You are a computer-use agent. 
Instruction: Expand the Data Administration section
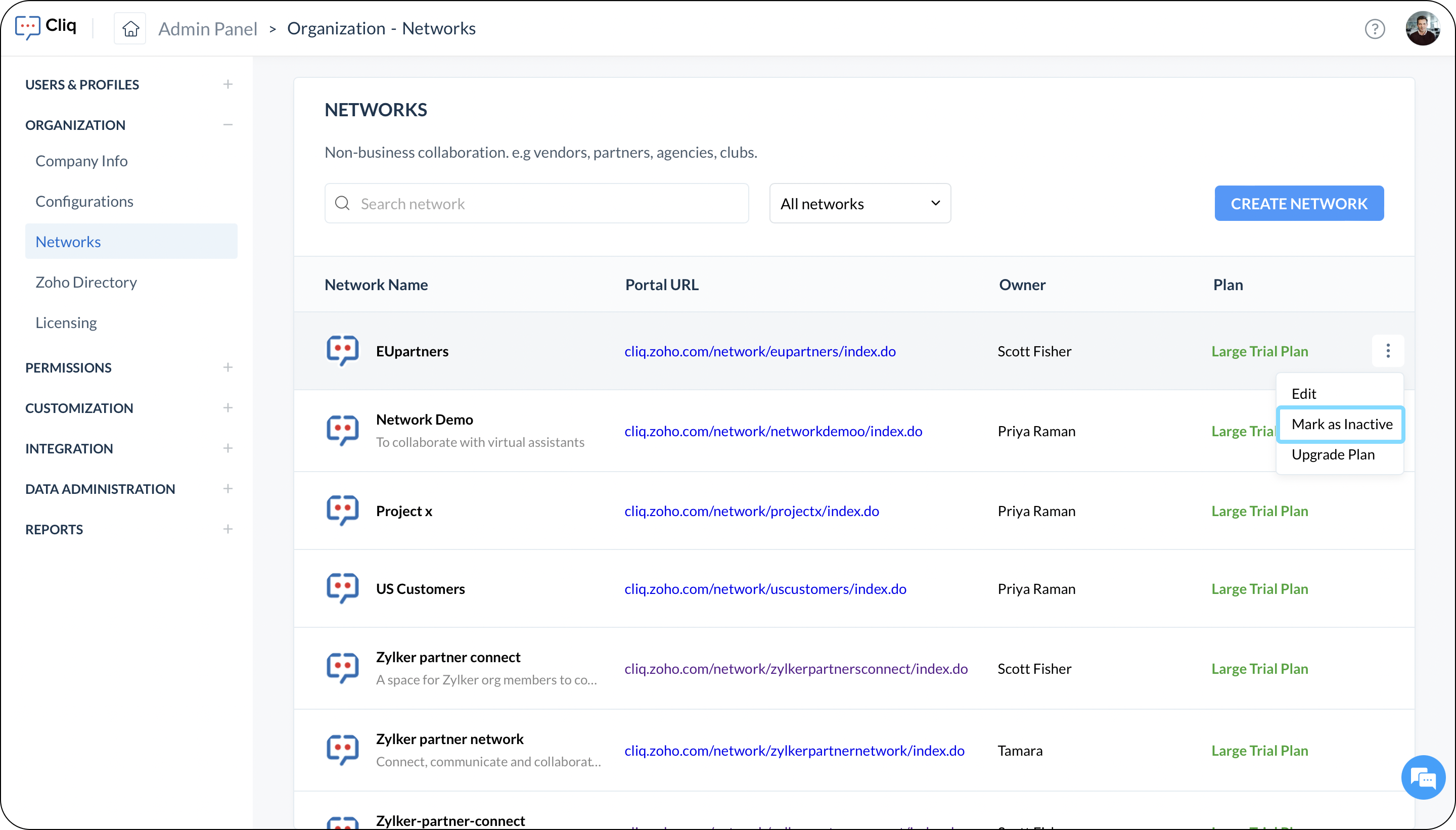tap(228, 488)
